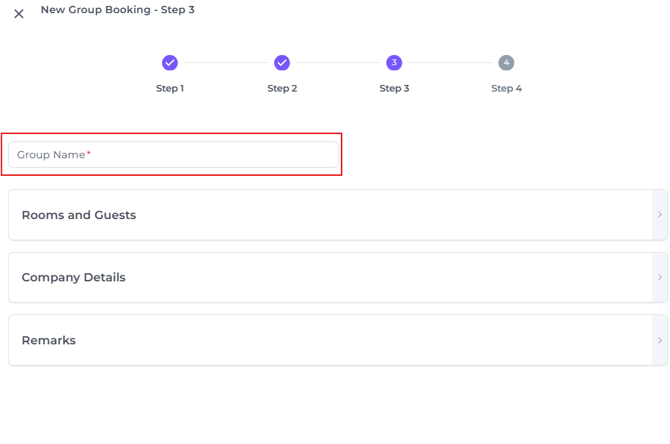
Task: Close the New Group Booking dialog
Action: (x=19, y=14)
